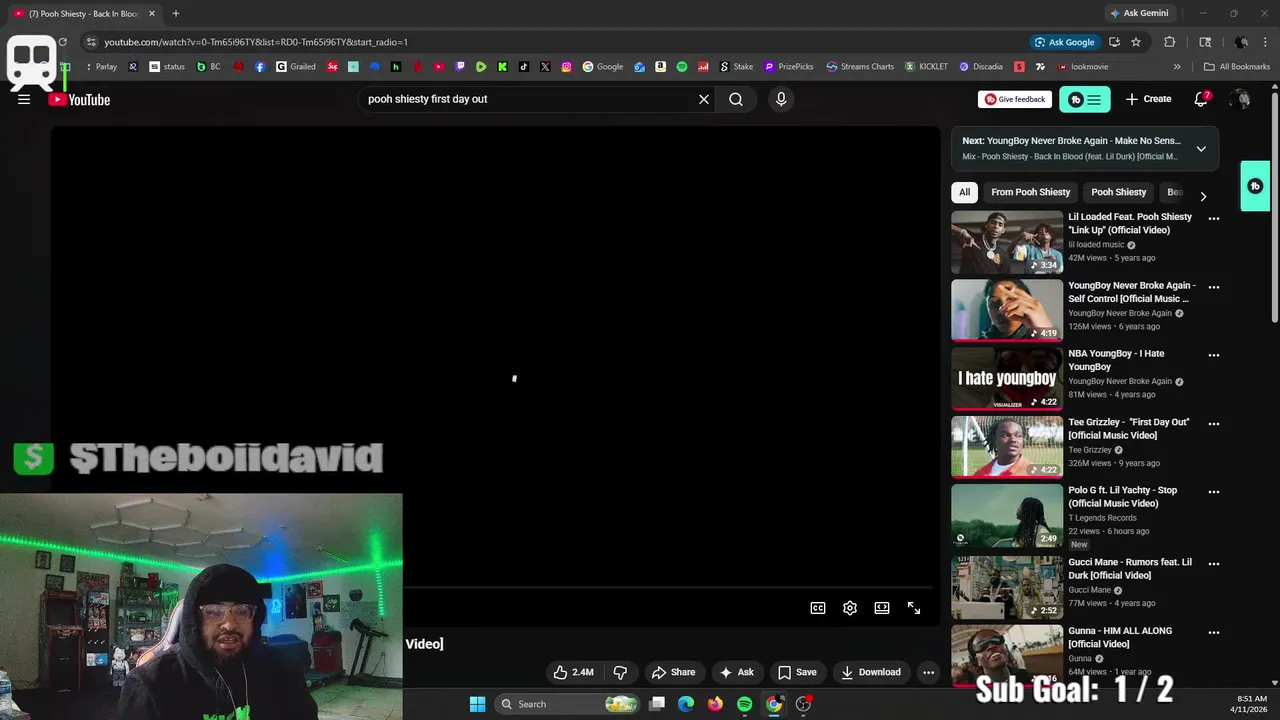
Task: Open the Grailed bookmark
Action: coord(296,67)
